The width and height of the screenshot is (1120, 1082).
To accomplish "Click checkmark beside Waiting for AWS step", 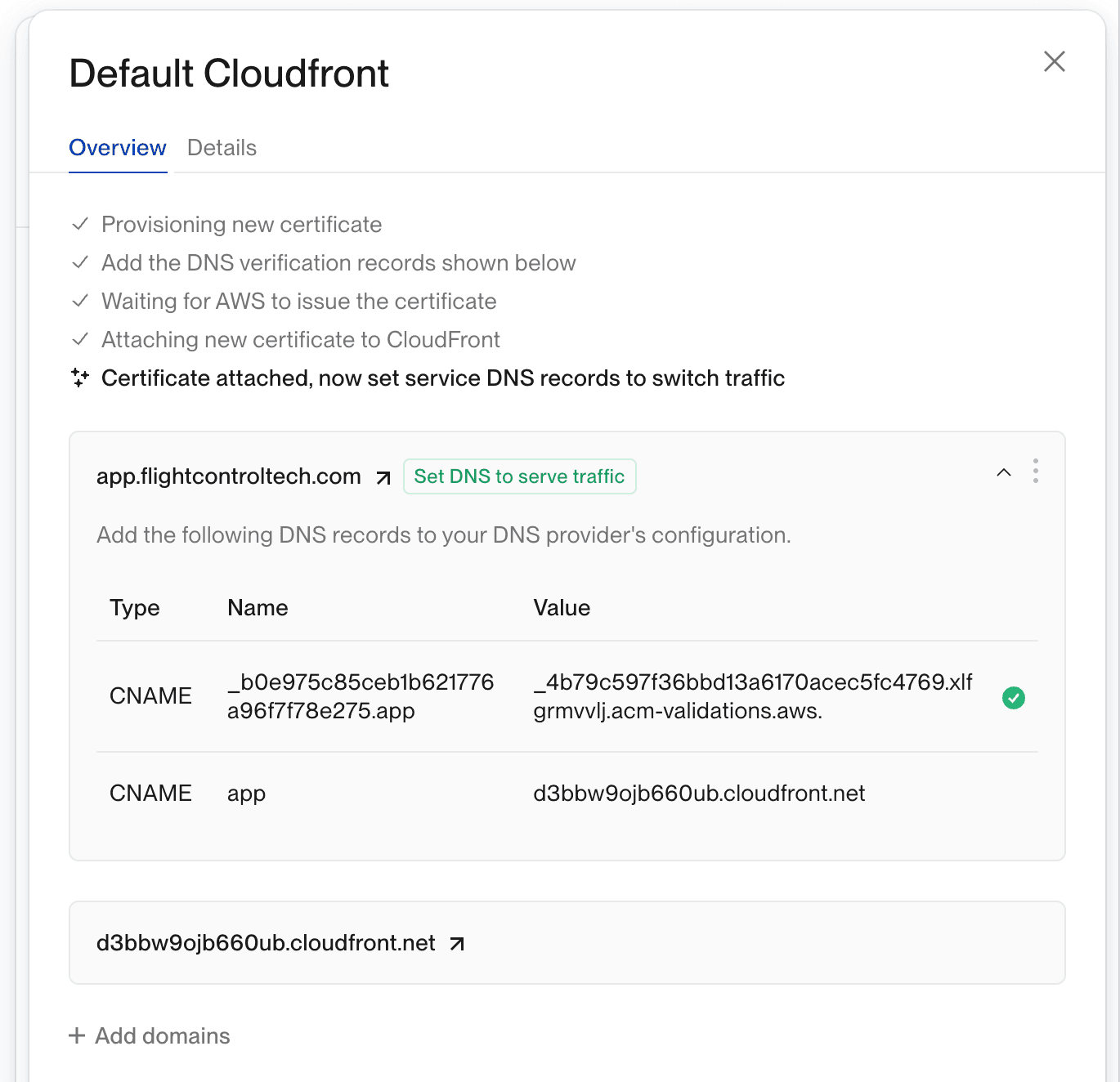I will coord(80,301).
